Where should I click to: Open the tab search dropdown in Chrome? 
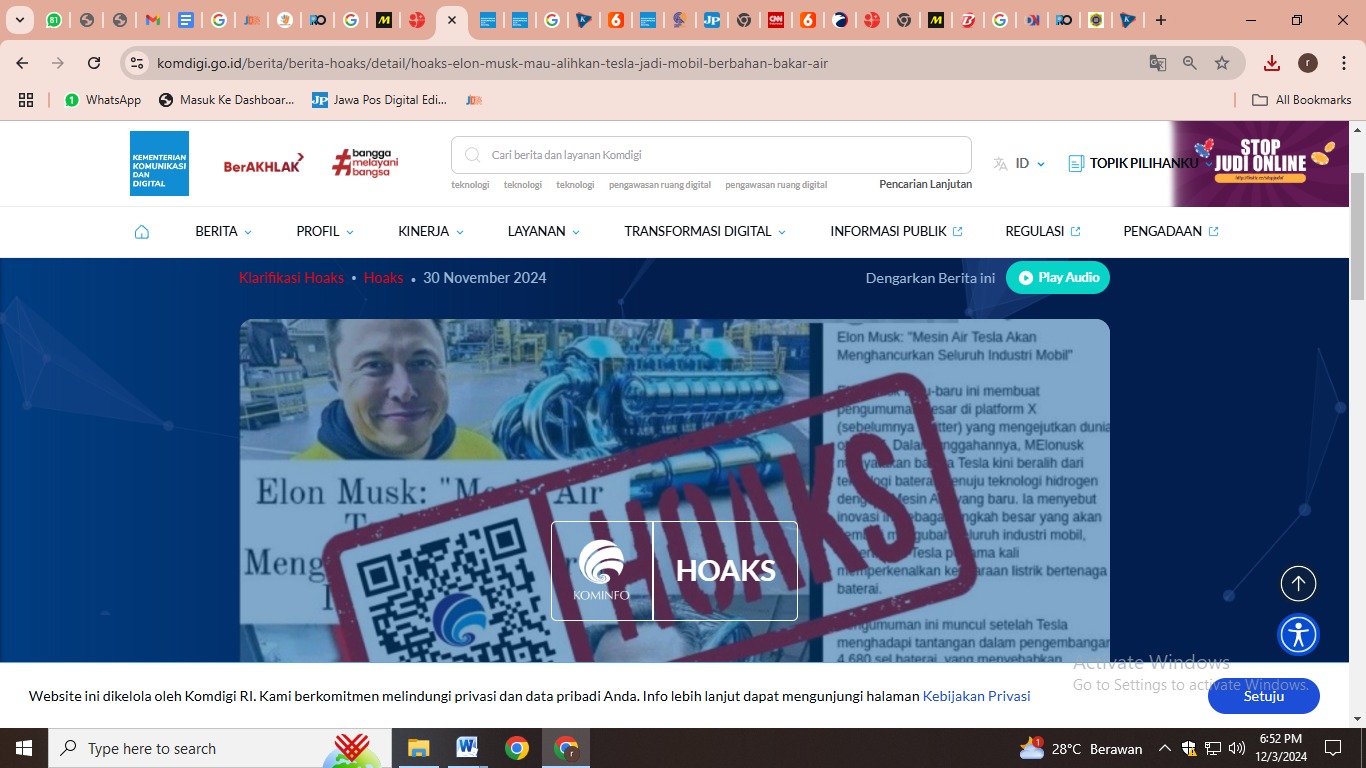(x=20, y=20)
